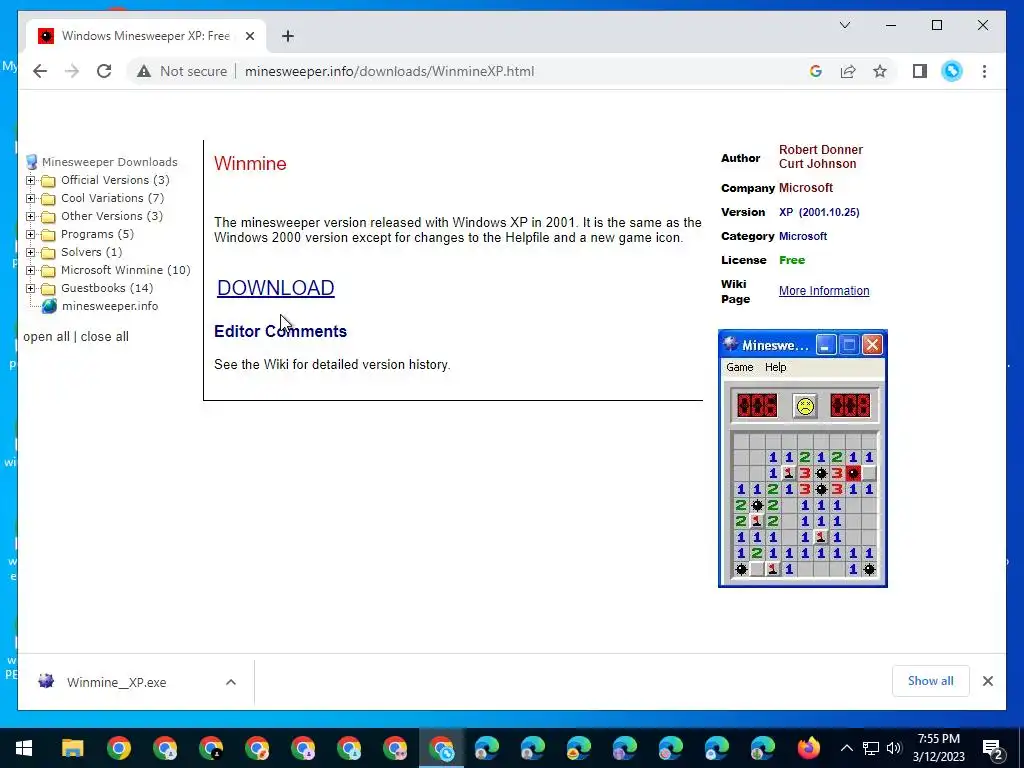The height and width of the screenshot is (768, 1024).
Task: Open the tab search chevron
Action: (844, 25)
